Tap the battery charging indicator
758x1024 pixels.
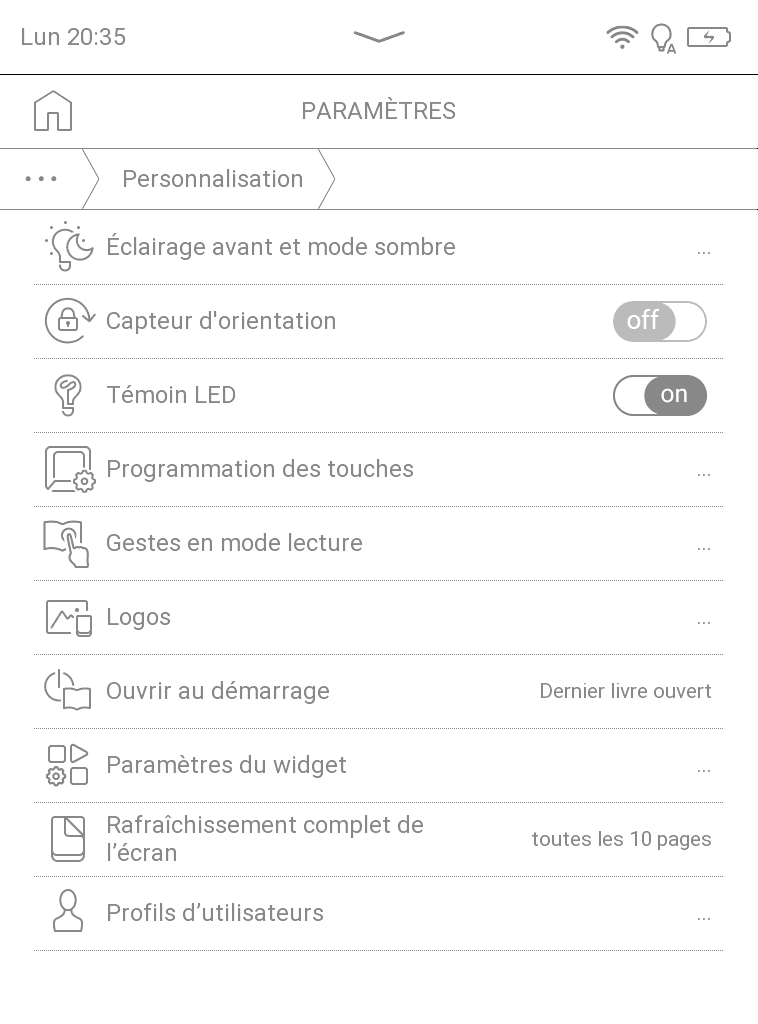pyautogui.click(x=709, y=38)
